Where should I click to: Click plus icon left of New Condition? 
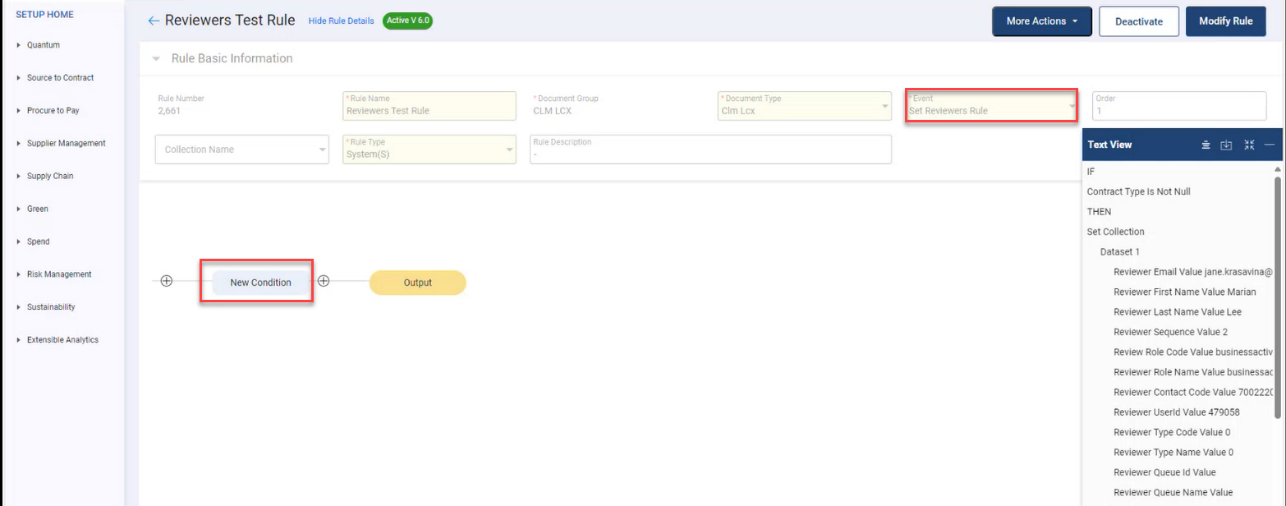(x=167, y=281)
